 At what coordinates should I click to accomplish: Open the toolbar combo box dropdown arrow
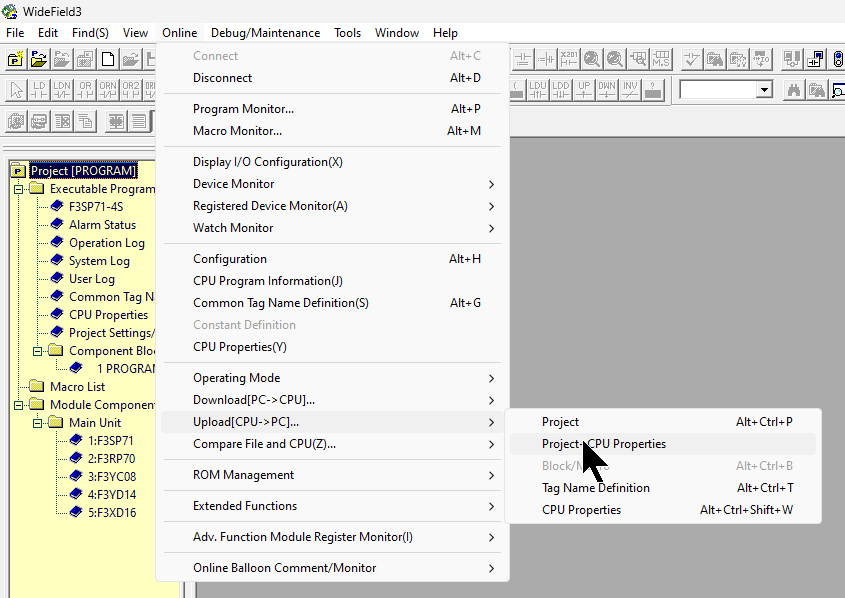point(764,90)
